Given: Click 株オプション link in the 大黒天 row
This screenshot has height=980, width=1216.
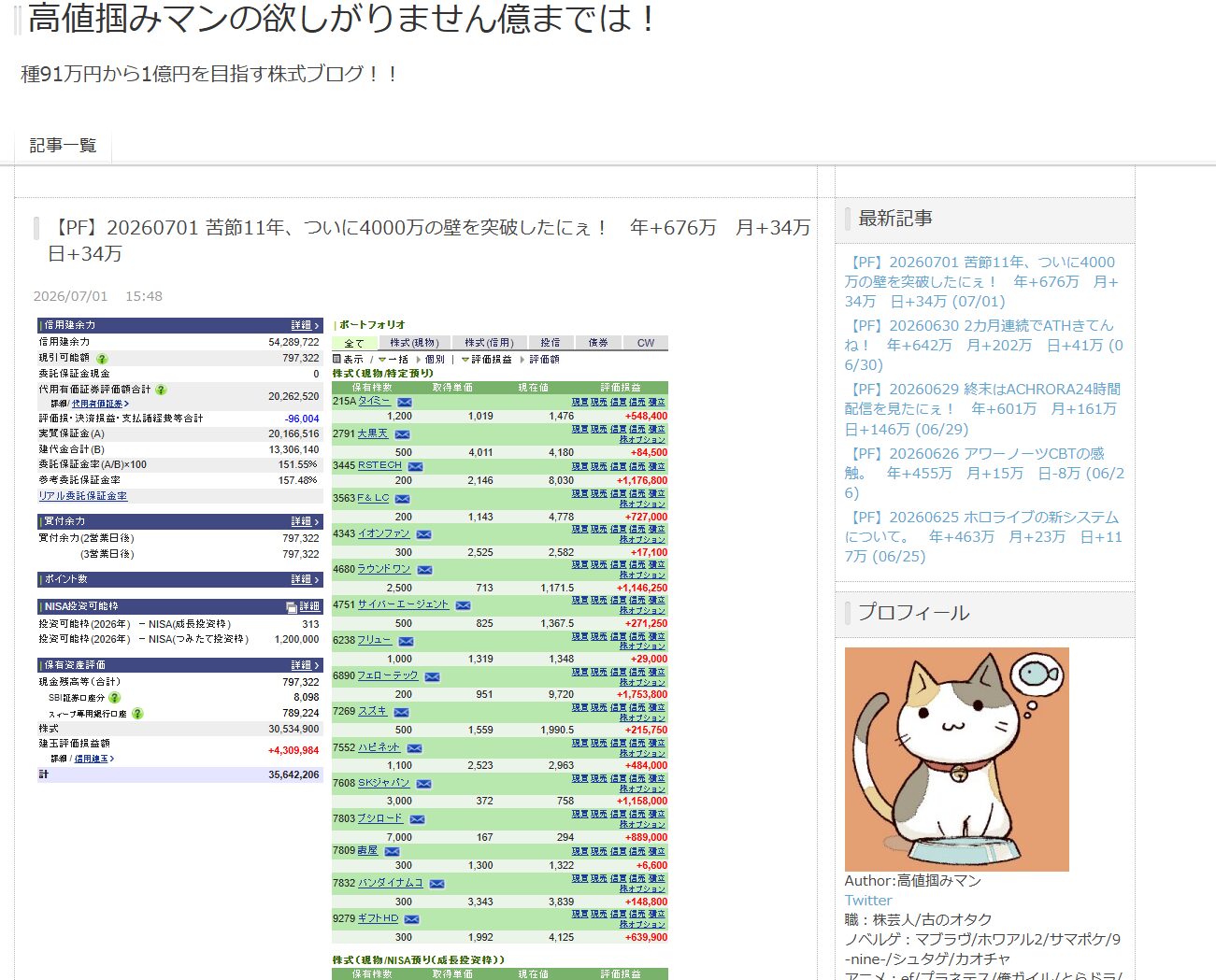Looking at the screenshot, I should tap(643, 439).
